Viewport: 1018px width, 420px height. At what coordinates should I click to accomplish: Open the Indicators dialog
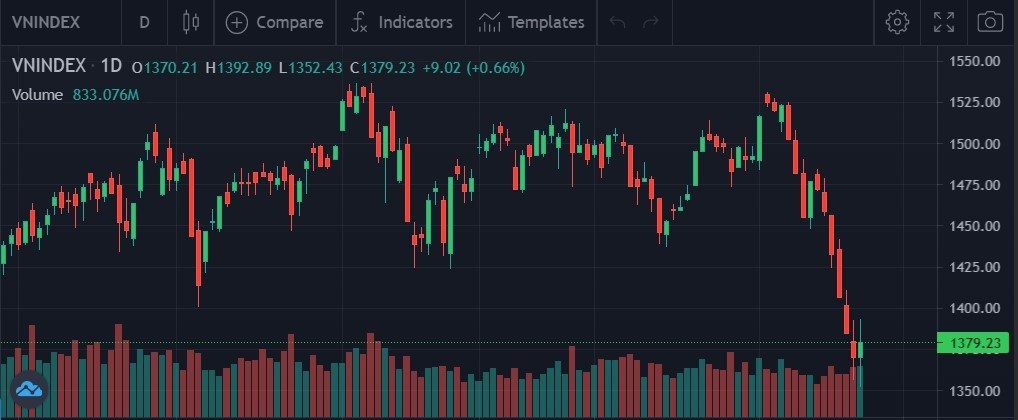402,22
